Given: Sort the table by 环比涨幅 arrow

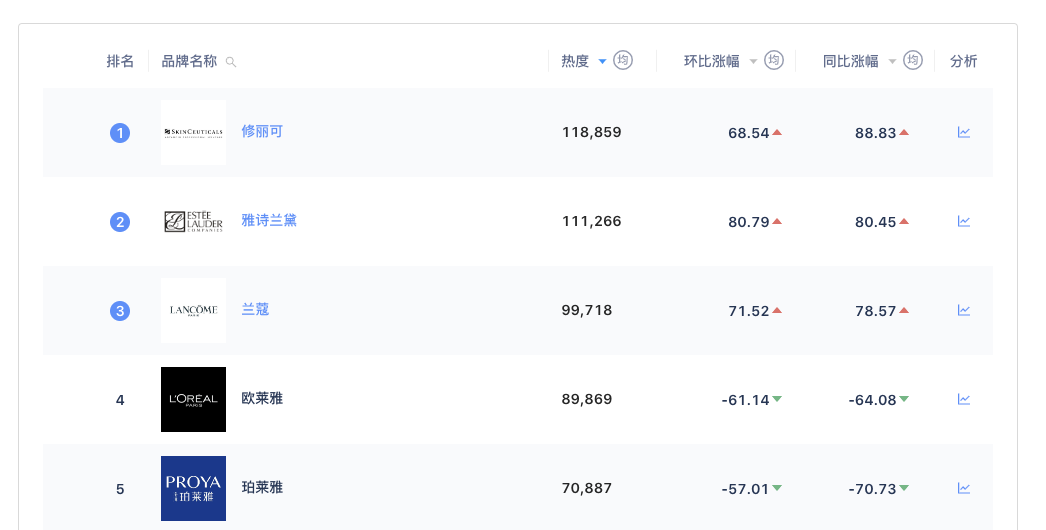Looking at the screenshot, I should pos(753,62).
